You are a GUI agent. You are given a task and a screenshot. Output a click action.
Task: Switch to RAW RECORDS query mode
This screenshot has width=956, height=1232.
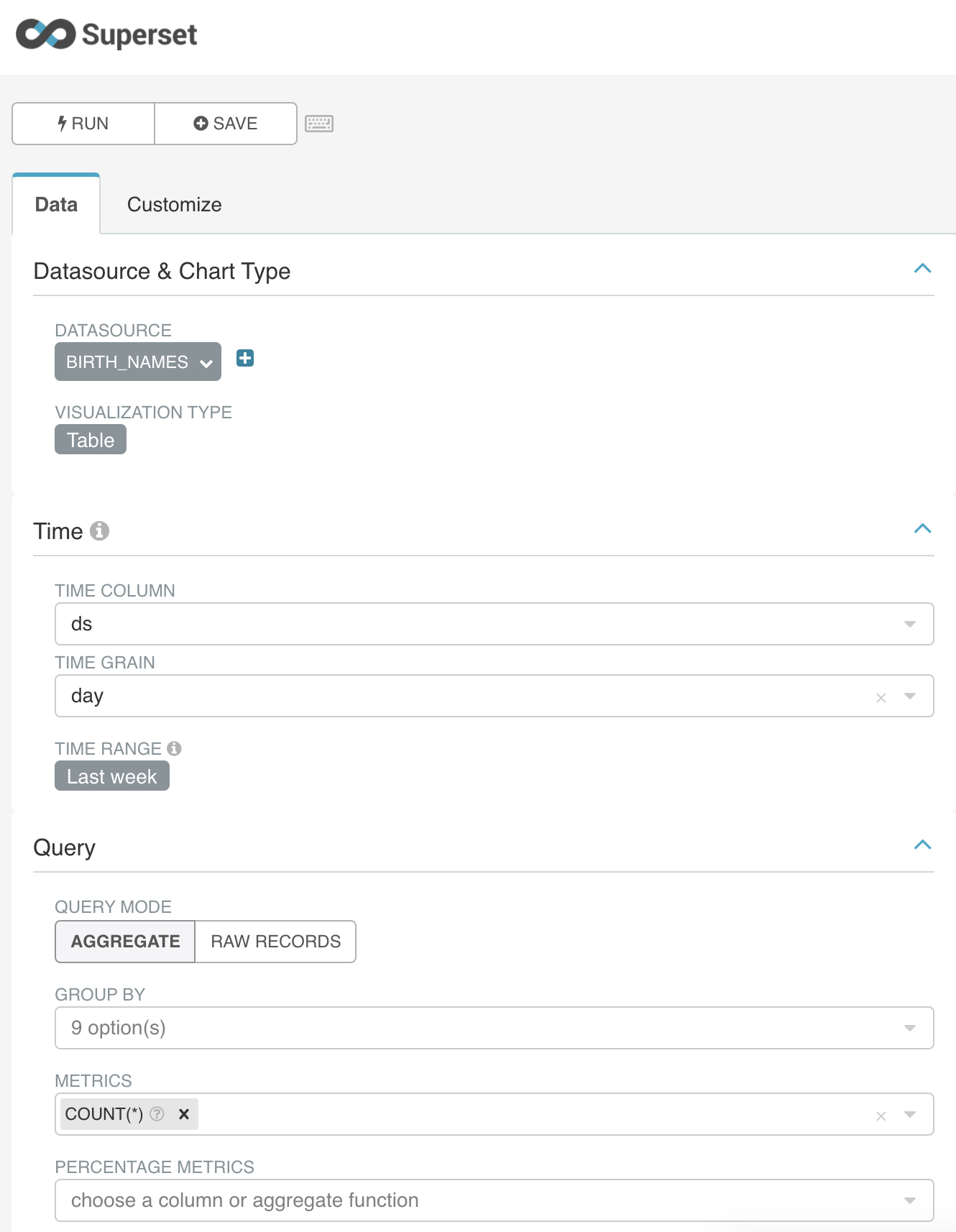[275, 942]
